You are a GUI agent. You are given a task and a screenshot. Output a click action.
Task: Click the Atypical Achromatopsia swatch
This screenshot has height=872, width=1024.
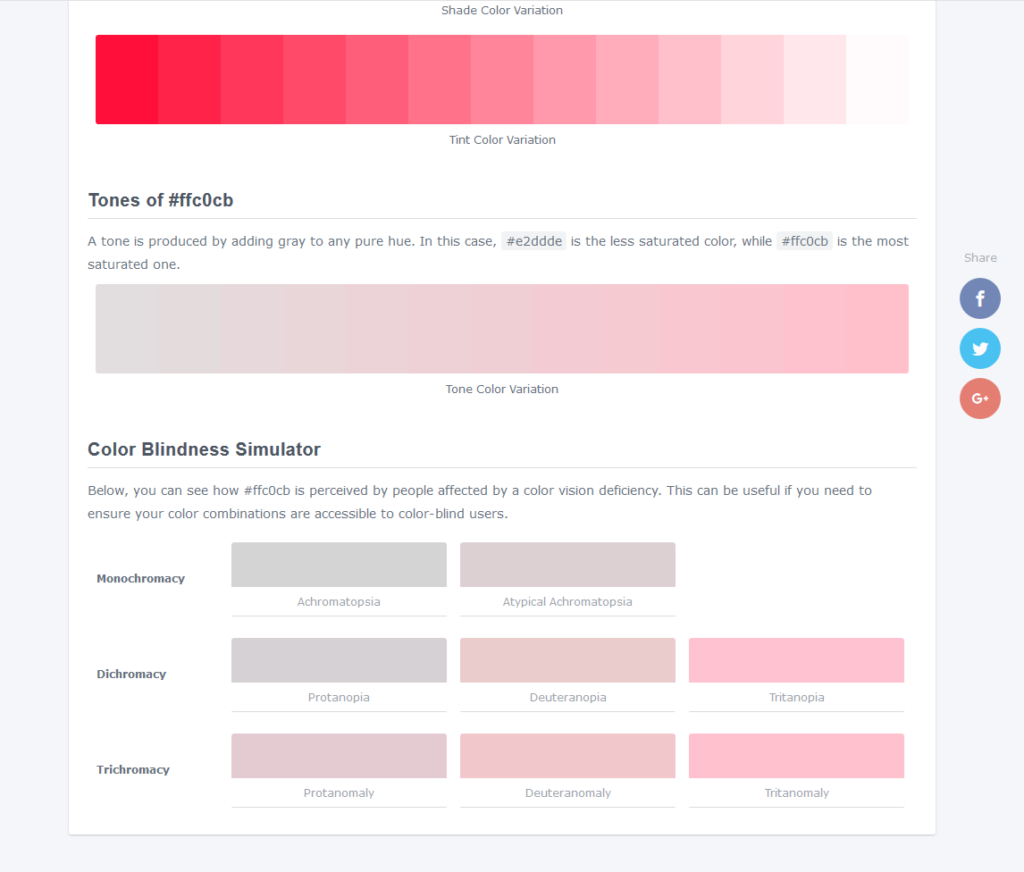click(567, 565)
